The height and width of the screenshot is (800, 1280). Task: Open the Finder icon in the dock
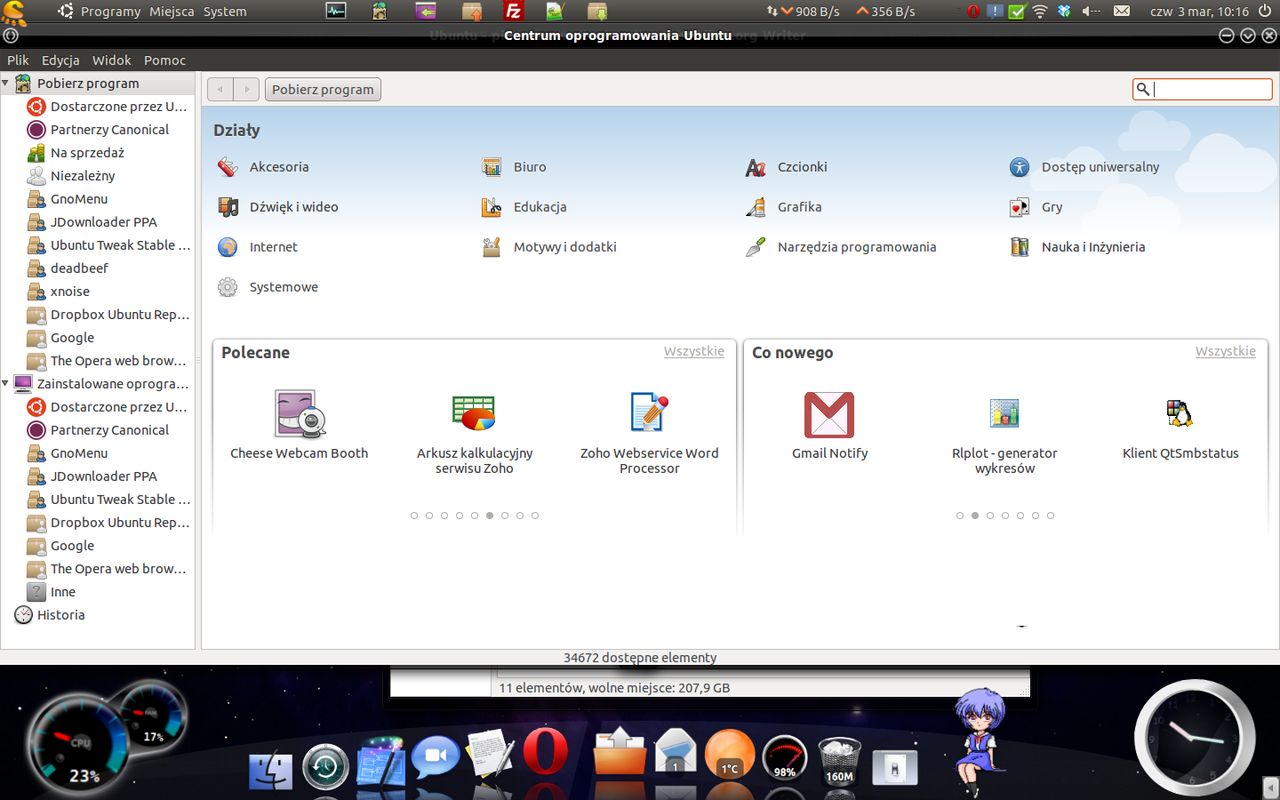(271, 771)
